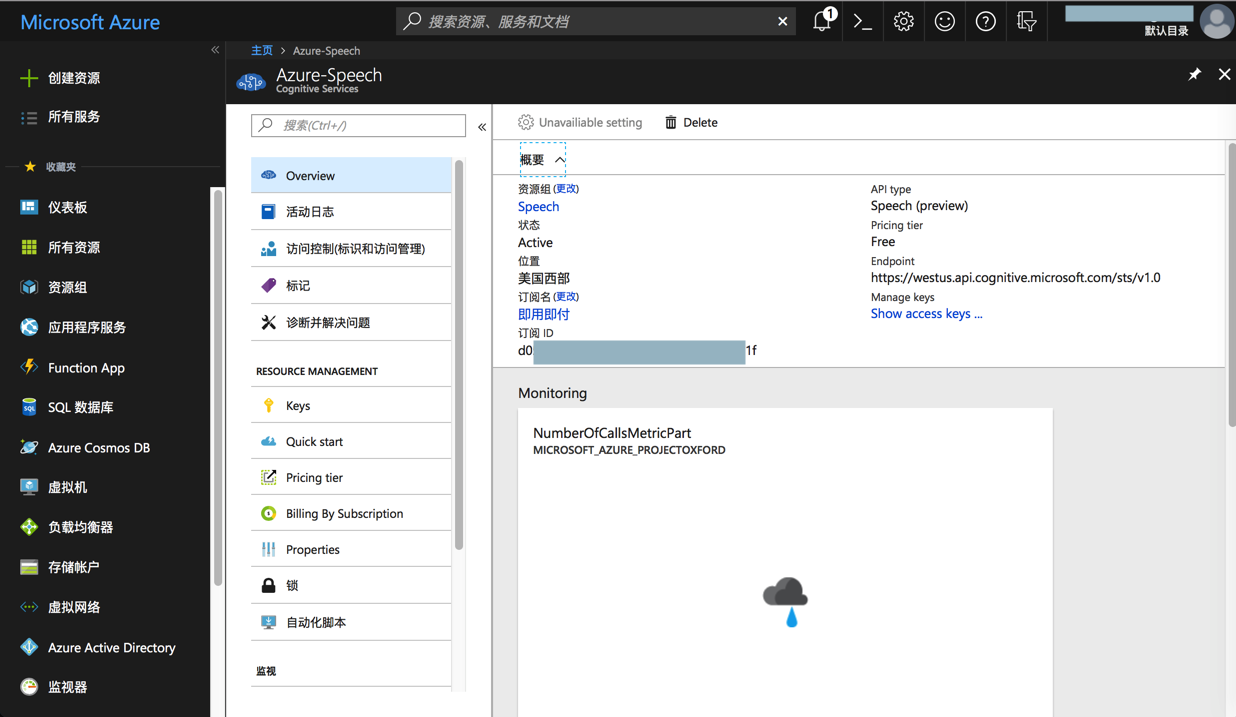Click Show access keys link
The width and height of the screenshot is (1236, 717).
pos(926,313)
